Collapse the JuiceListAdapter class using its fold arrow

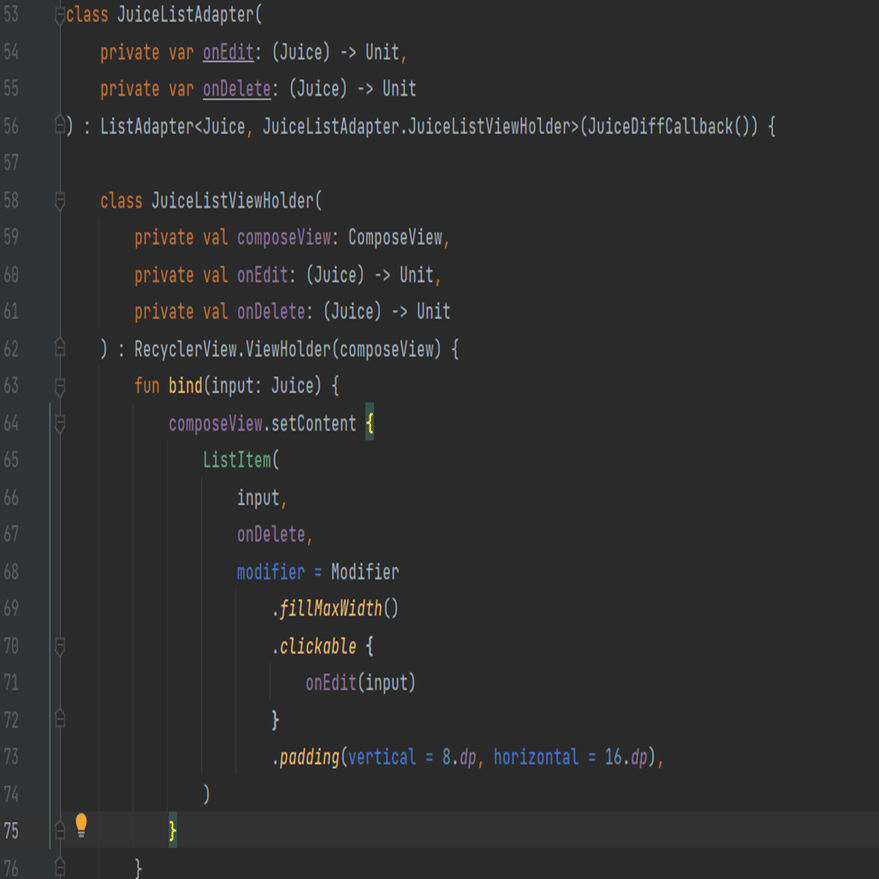pyautogui.click(x=62, y=15)
